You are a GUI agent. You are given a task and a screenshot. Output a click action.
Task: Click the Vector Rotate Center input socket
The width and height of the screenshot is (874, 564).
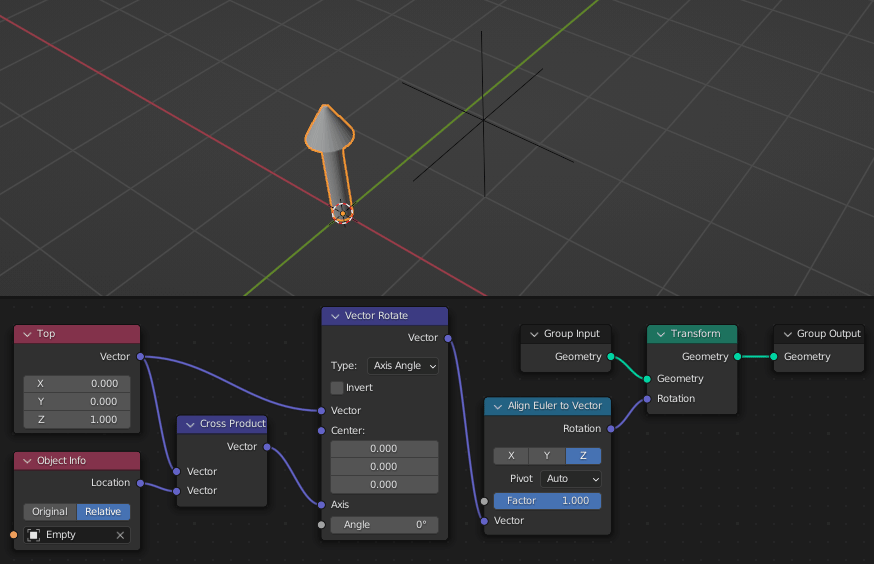(321, 431)
